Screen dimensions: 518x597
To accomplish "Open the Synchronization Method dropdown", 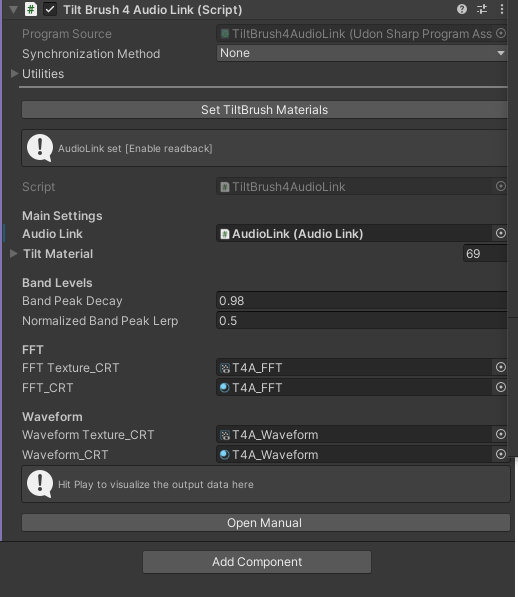I will tap(362, 53).
